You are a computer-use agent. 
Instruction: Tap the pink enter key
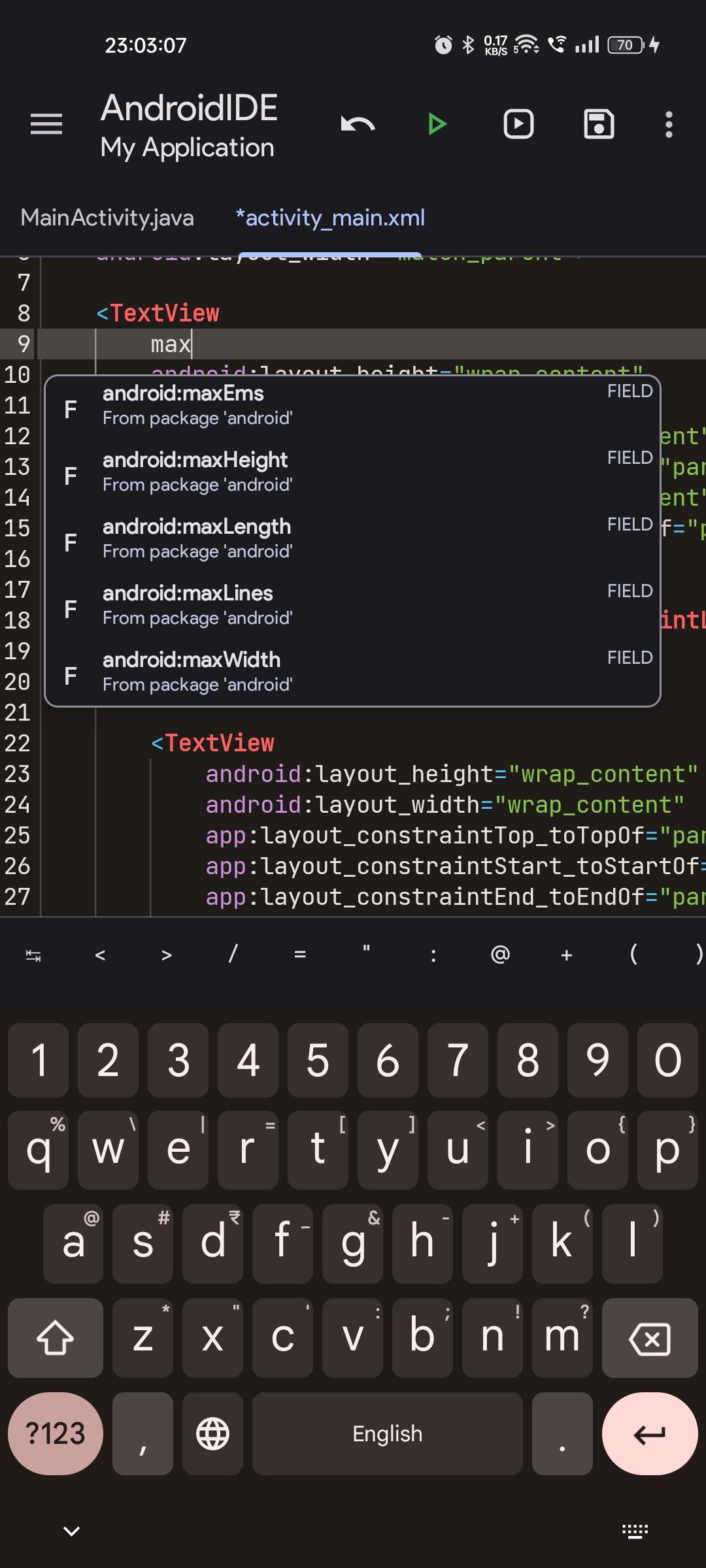tap(649, 1434)
